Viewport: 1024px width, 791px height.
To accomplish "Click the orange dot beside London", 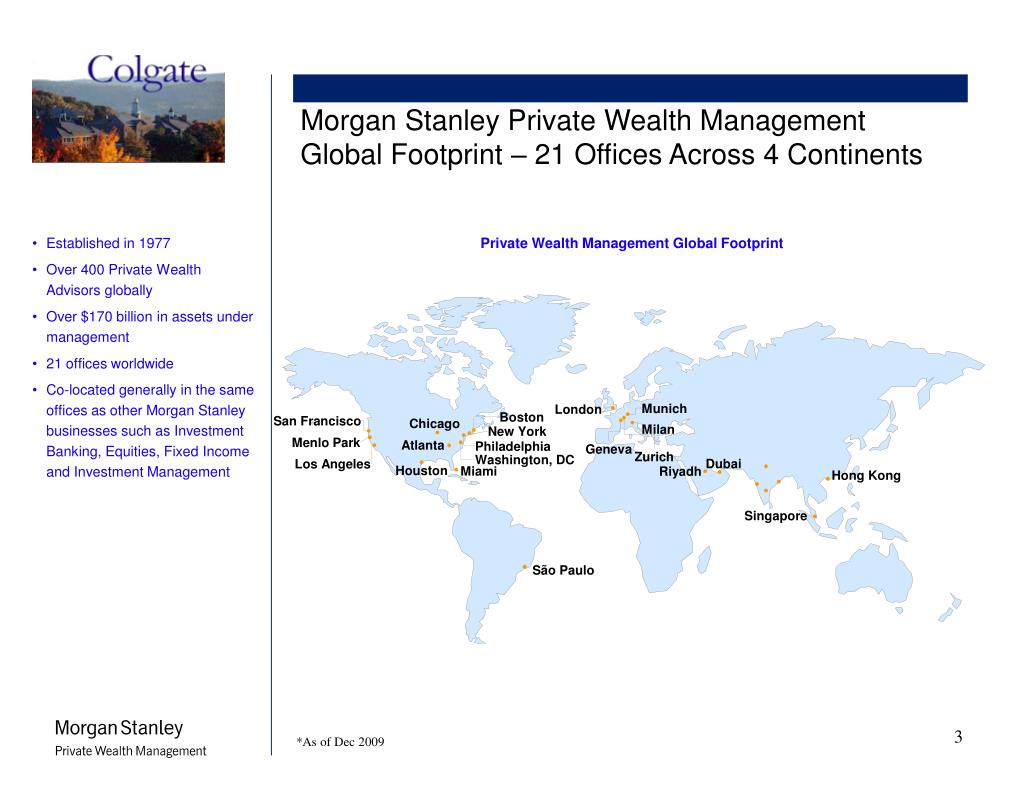I will coord(613,408).
